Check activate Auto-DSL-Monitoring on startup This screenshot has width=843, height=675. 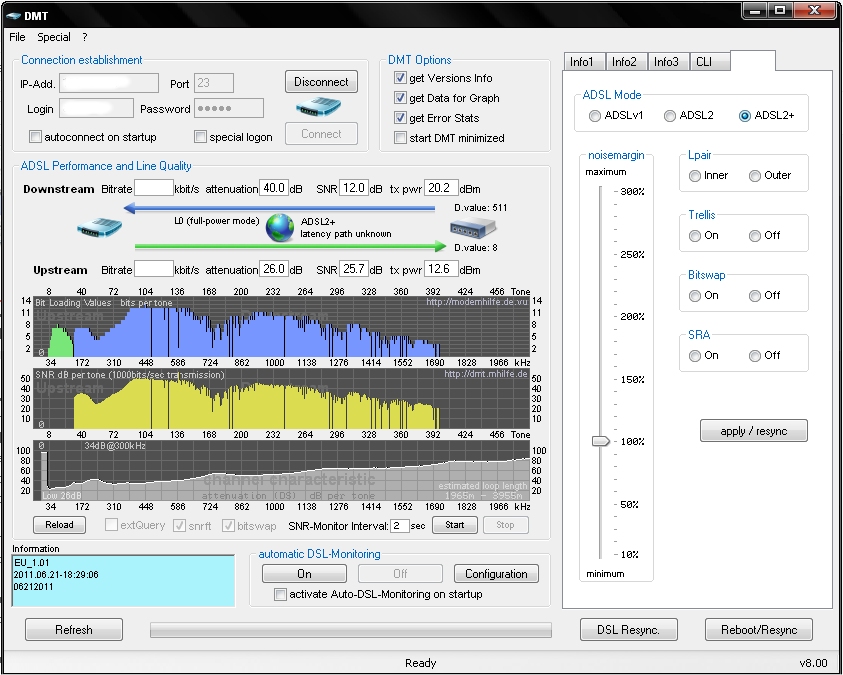tap(280, 594)
